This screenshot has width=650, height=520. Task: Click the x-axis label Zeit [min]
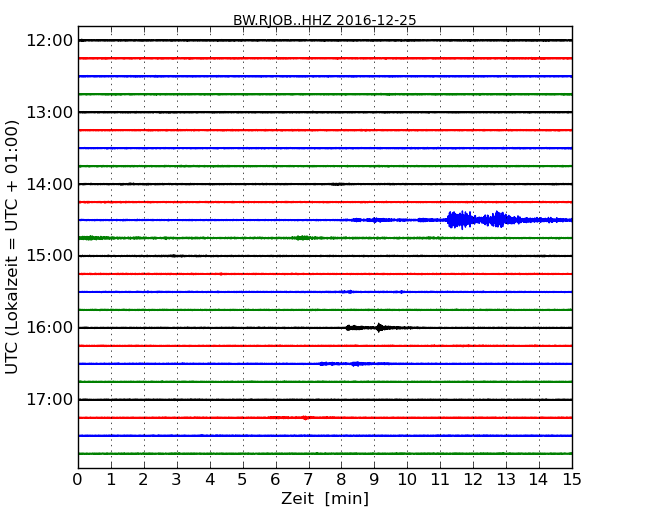(x=325, y=498)
